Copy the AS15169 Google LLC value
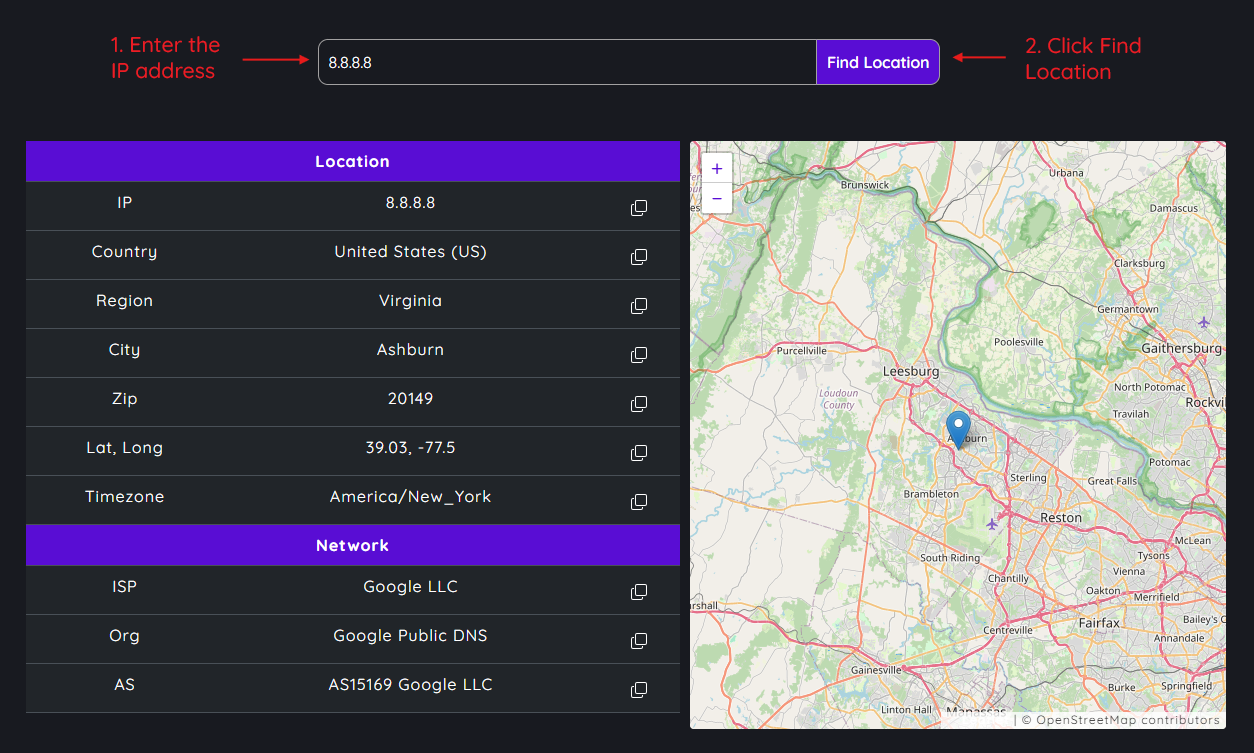The width and height of the screenshot is (1254, 753). tap(638, 688)
